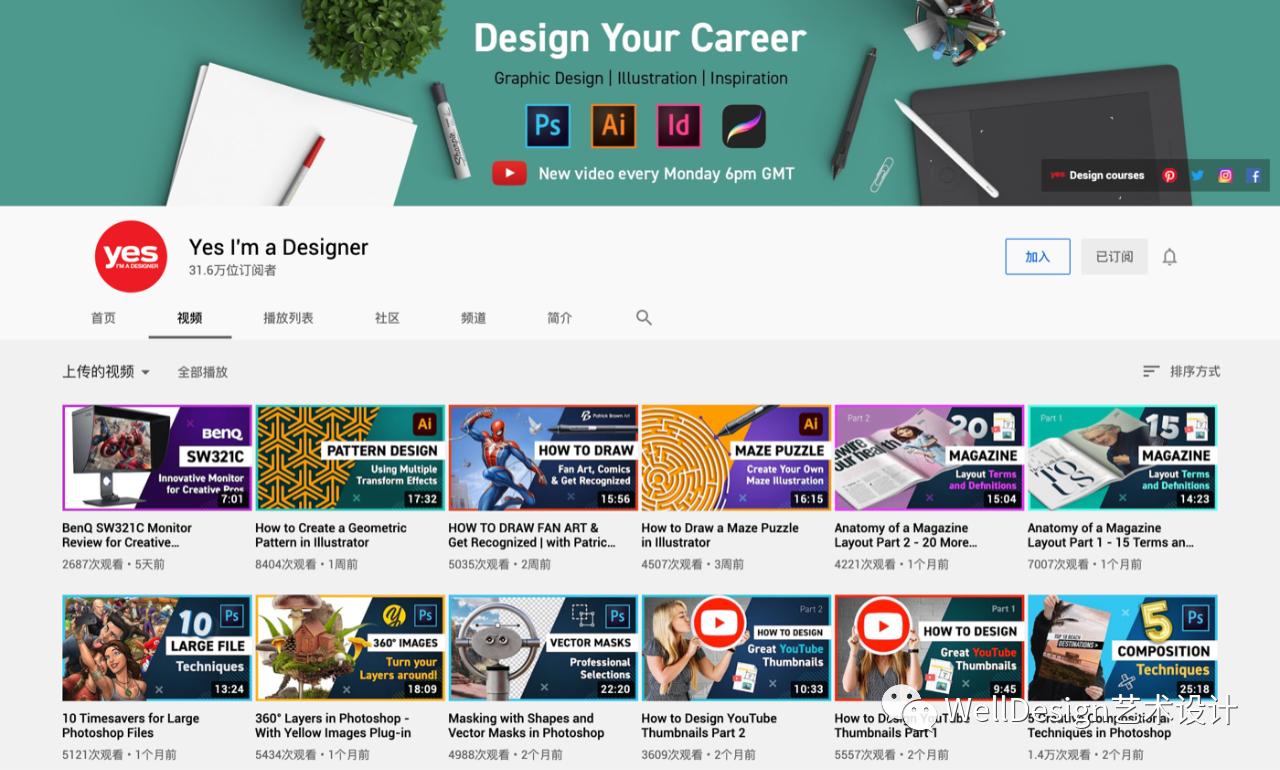This screenshot has width=1280, height=770.
Task: Open the YouTube Thumbnails Part 1 thumbnail
Action: [x=929, y=648]
